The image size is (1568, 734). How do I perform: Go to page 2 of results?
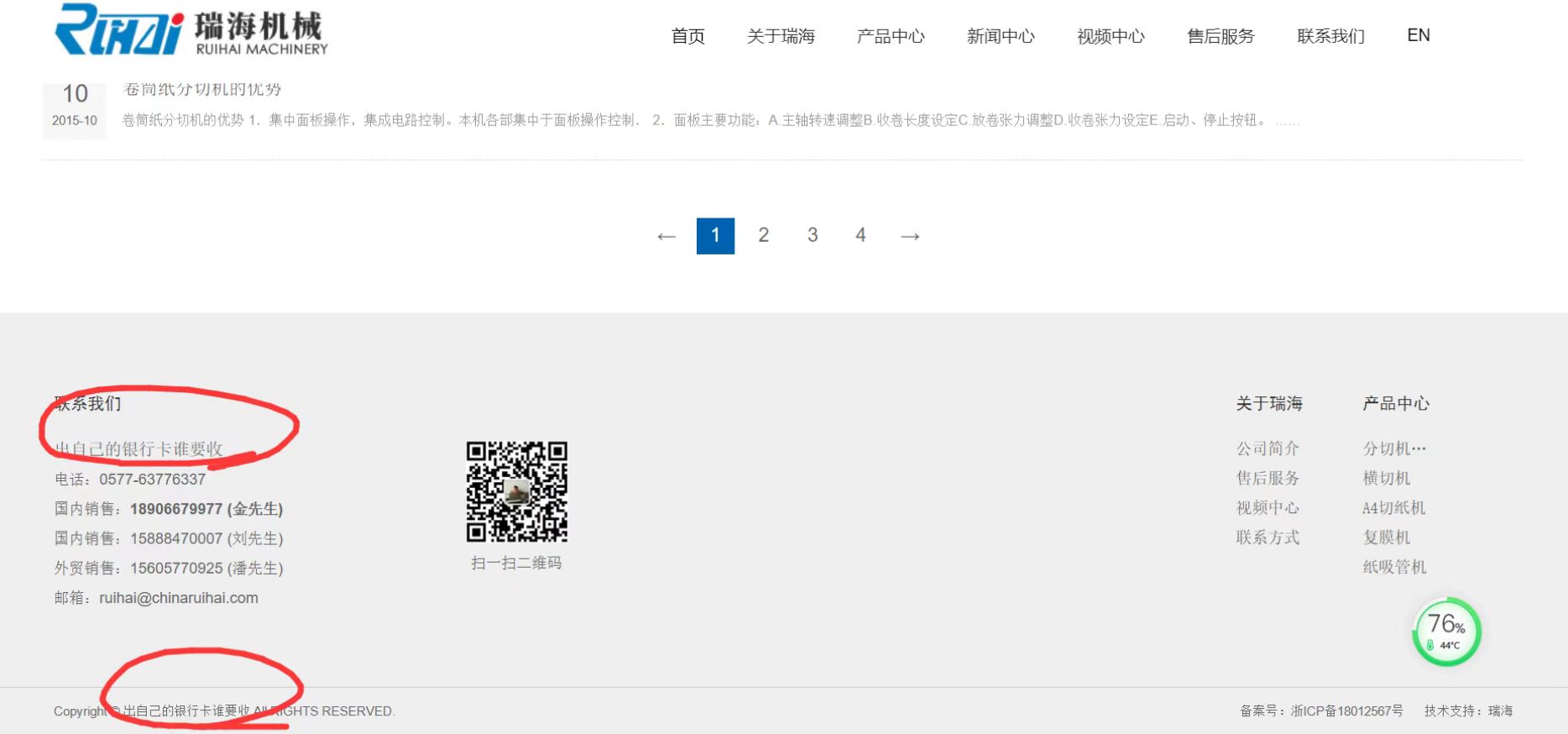click(x=763, y=235)
